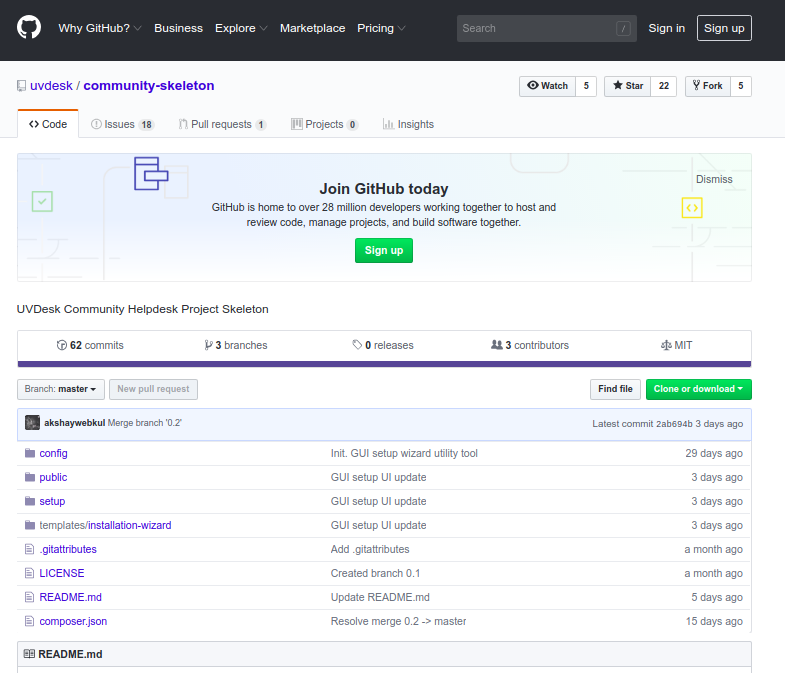Click the config folder icon
Image resolution: width=785 pixels, height=673 pixels.
(x=29, y=453)
